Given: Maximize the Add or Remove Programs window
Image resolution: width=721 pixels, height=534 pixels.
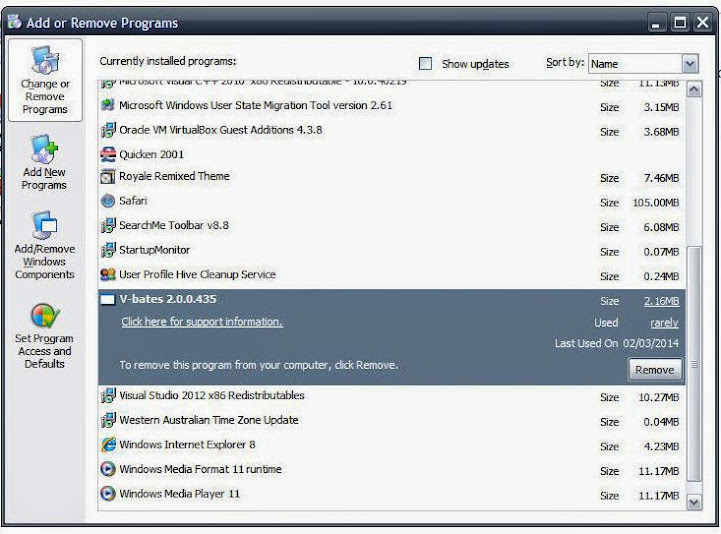Looking at the screenshot, I should (x=680, y=22).
